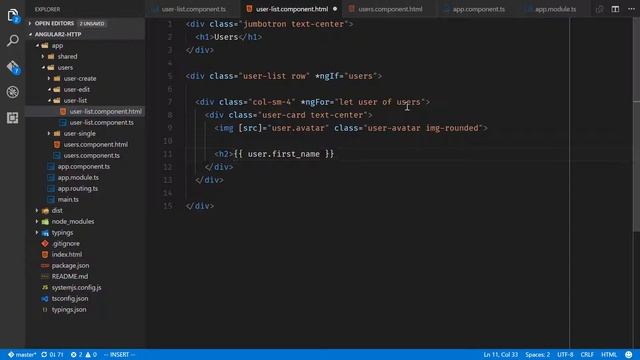Click the ngFor attribute on line 7
Image resolution: width=640 pixels, height=360 pixels.
point(315,102)
